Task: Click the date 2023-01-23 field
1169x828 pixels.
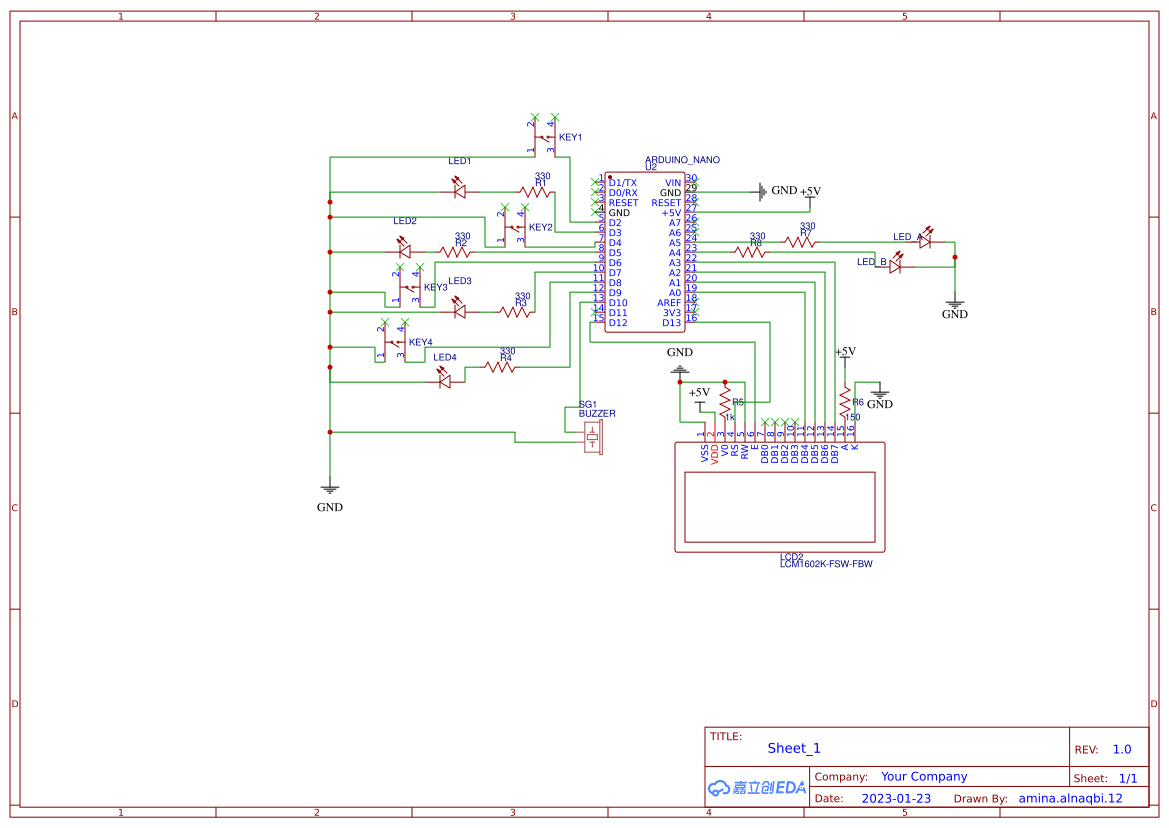Action: point(895,798)
